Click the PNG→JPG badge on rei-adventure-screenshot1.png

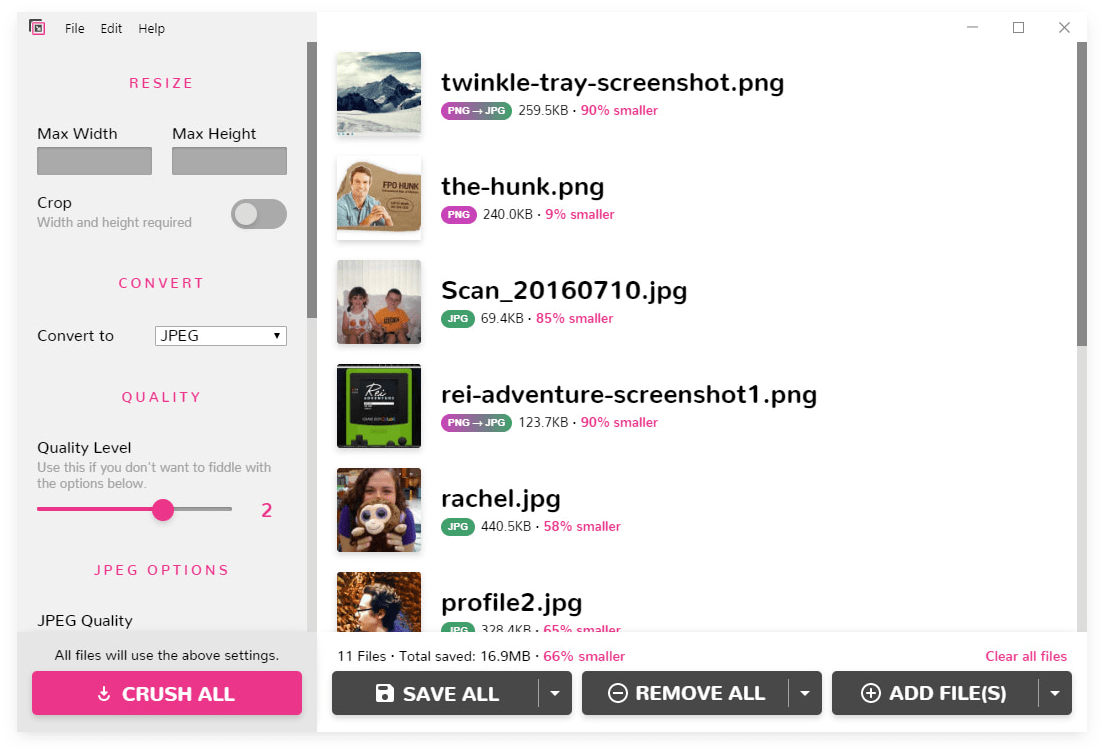tap(476, 423)
